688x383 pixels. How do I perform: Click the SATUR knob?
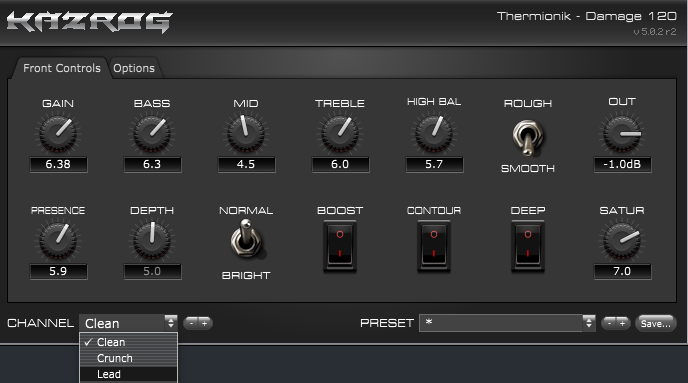[622, 240]
